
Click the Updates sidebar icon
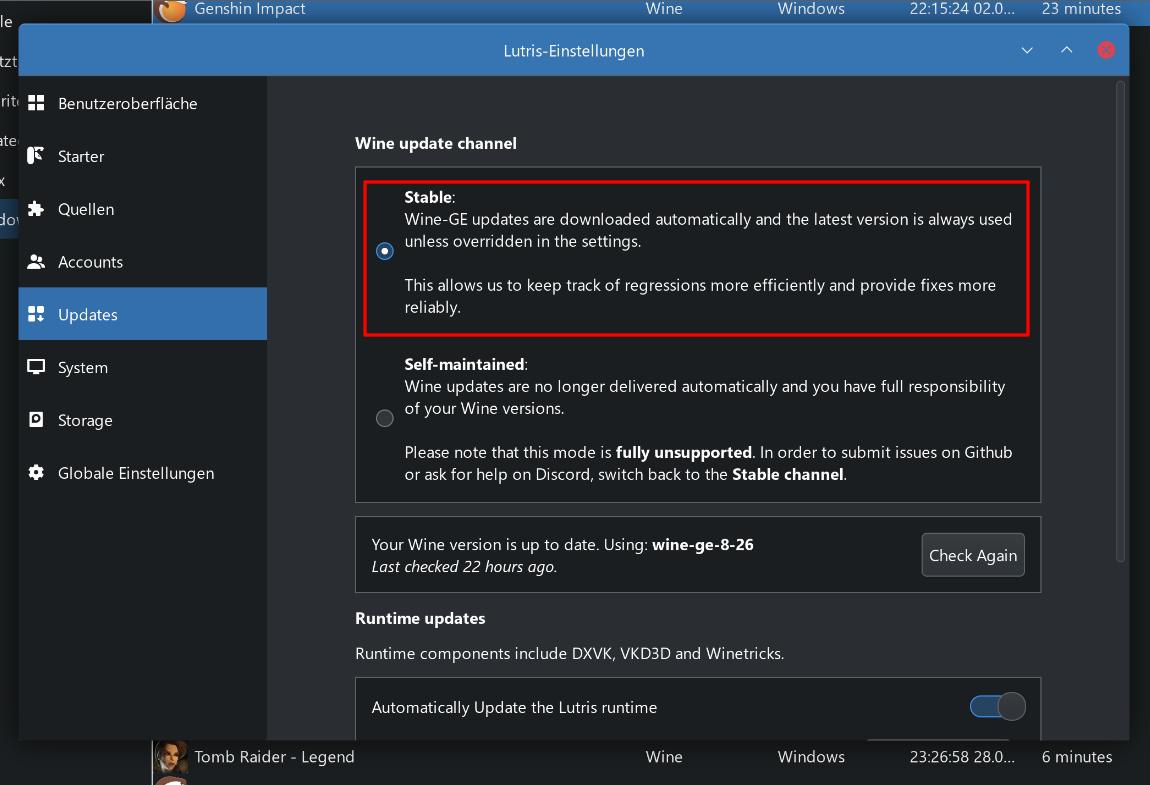pyautogui.click(x=36, y=315)
